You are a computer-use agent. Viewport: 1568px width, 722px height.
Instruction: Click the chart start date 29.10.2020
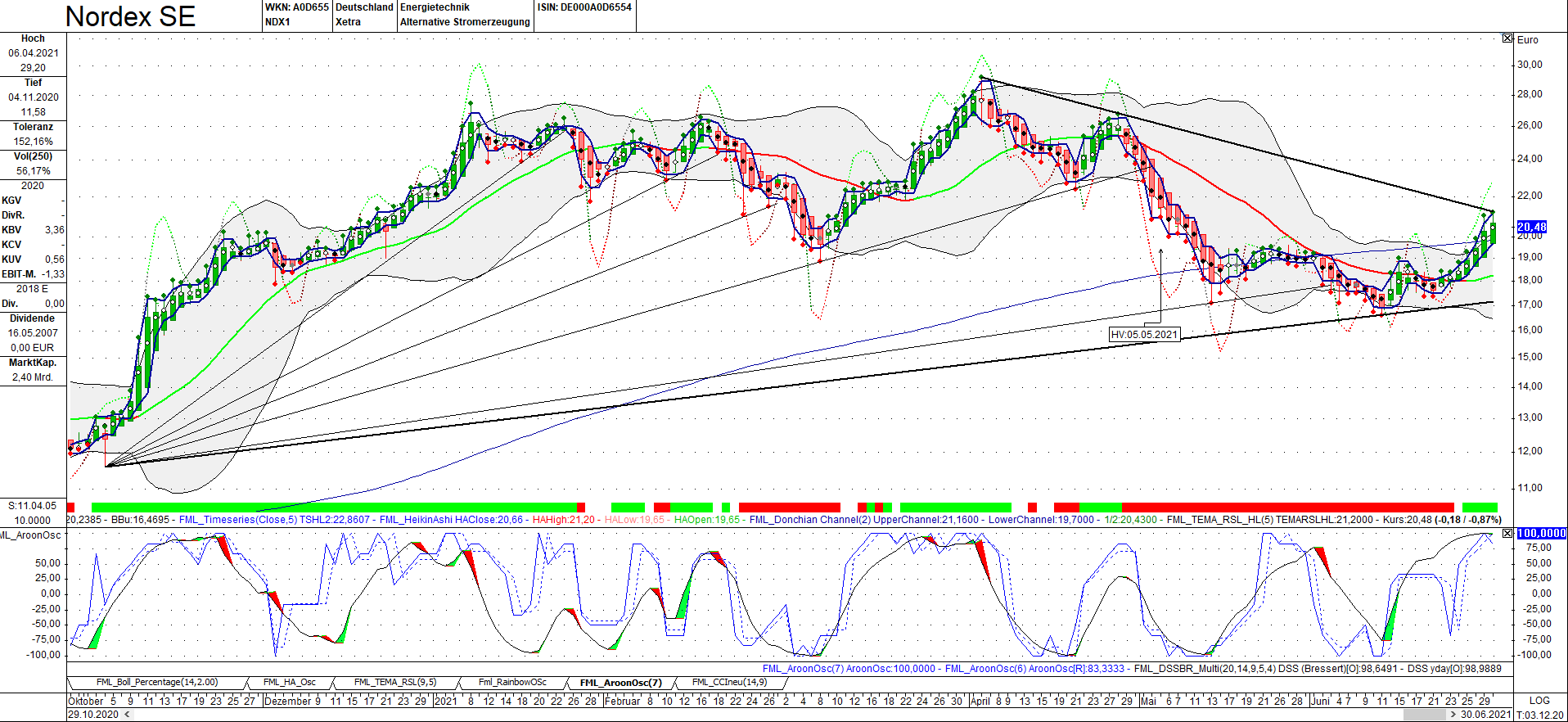[93, 715]
